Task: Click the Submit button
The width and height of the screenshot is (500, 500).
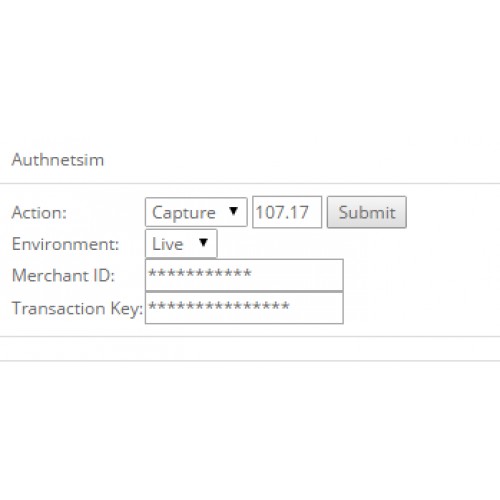Action: point(367,212)
